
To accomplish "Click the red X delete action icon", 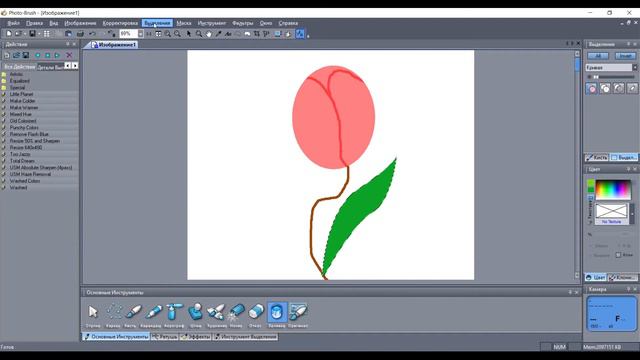I will tap(69, 55).
